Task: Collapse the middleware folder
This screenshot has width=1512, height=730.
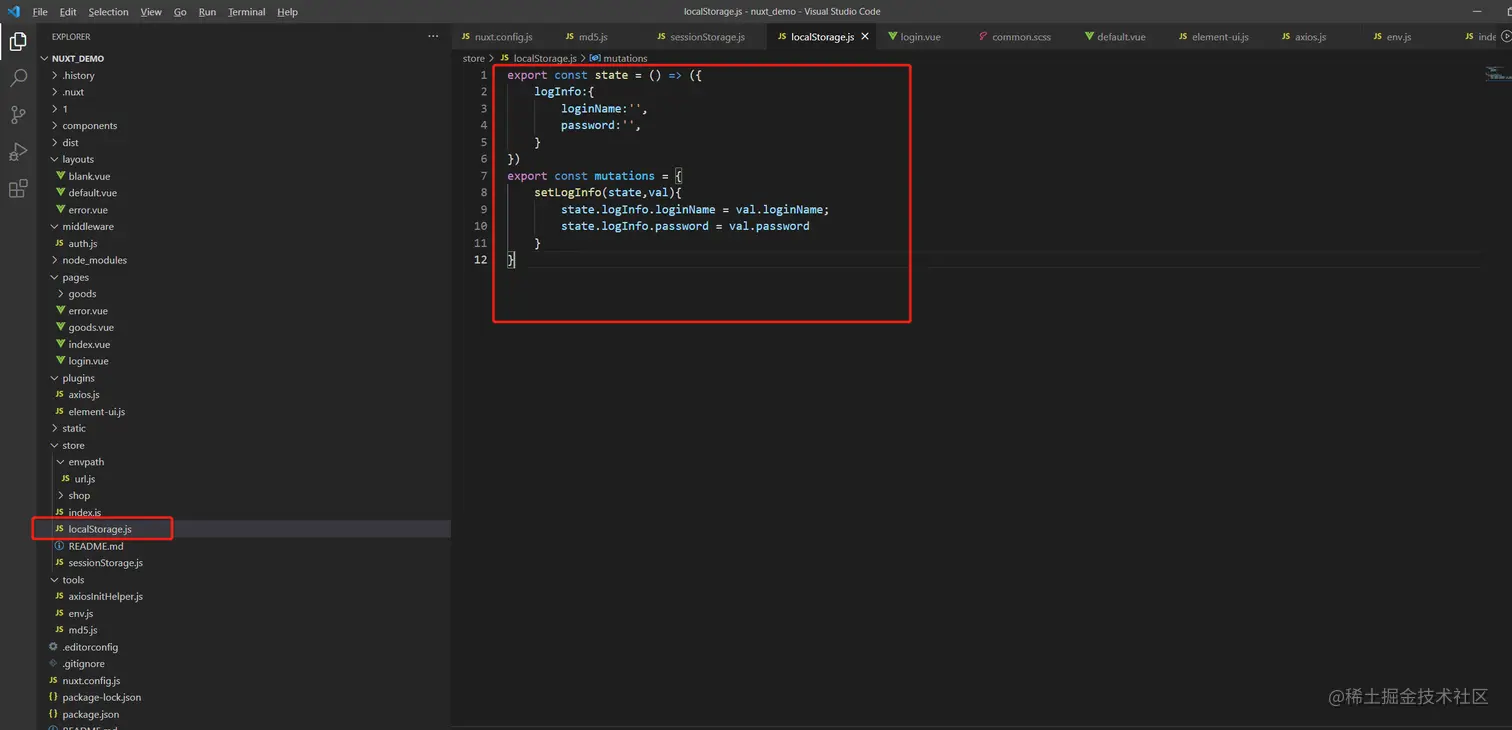Action: click(88, 227)
